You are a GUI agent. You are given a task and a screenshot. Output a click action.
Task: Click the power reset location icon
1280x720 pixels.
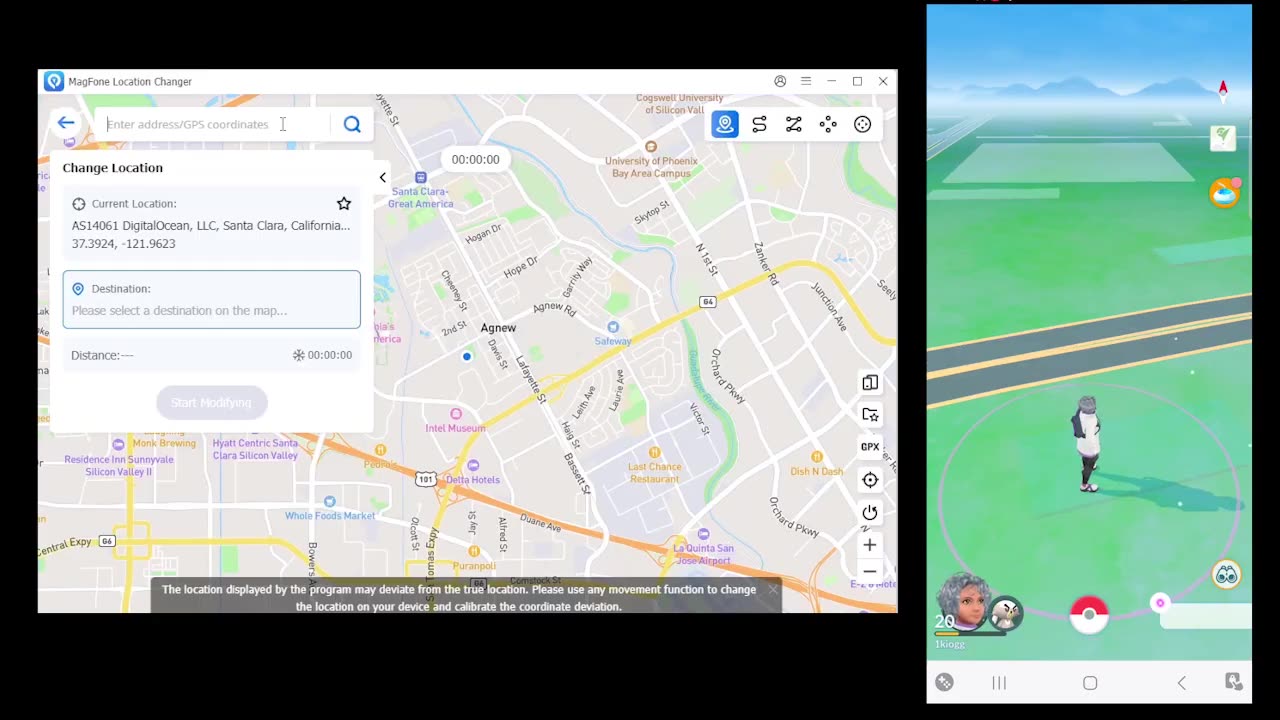click(x=870, y=513)
